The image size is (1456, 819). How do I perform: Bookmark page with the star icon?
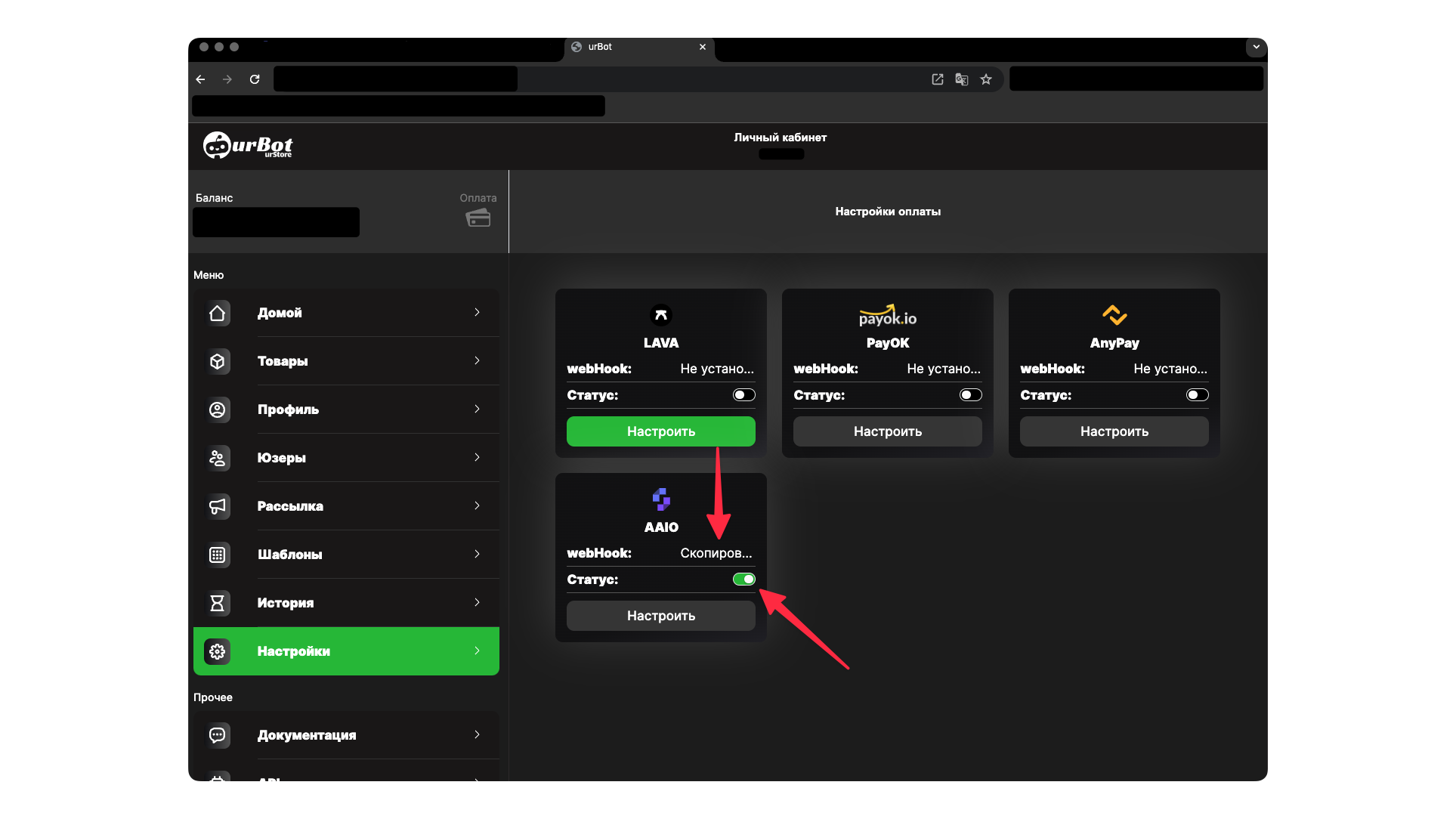tap(986, 79)
